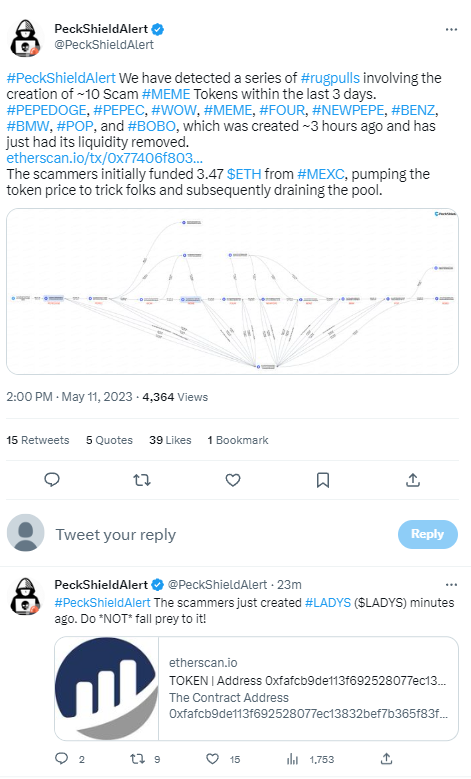View the 15 Retweets list
Viewport: 471px width, 779px height.
tap(38, 440)
